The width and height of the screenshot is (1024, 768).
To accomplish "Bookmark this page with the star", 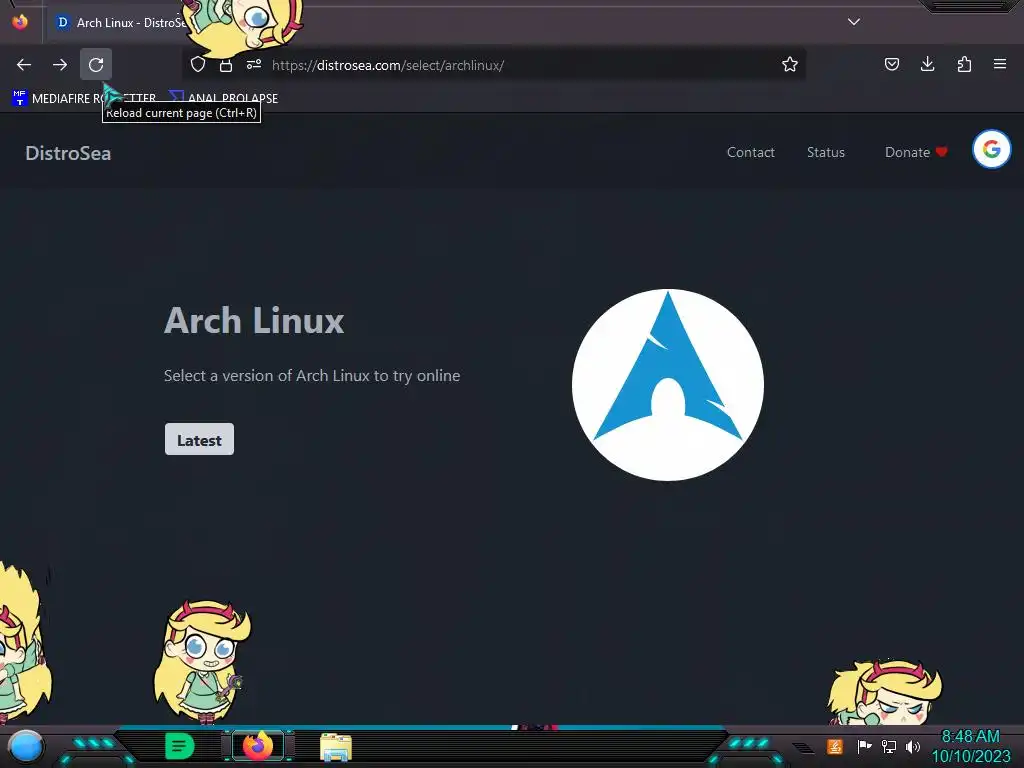I will point(790,65).
